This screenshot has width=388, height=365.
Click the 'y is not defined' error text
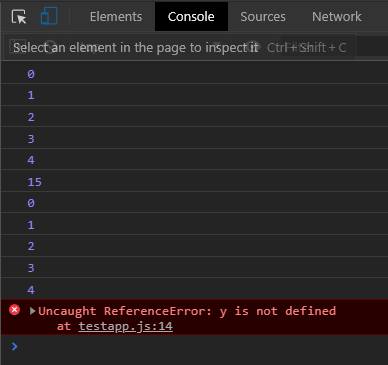click(278, 311)
